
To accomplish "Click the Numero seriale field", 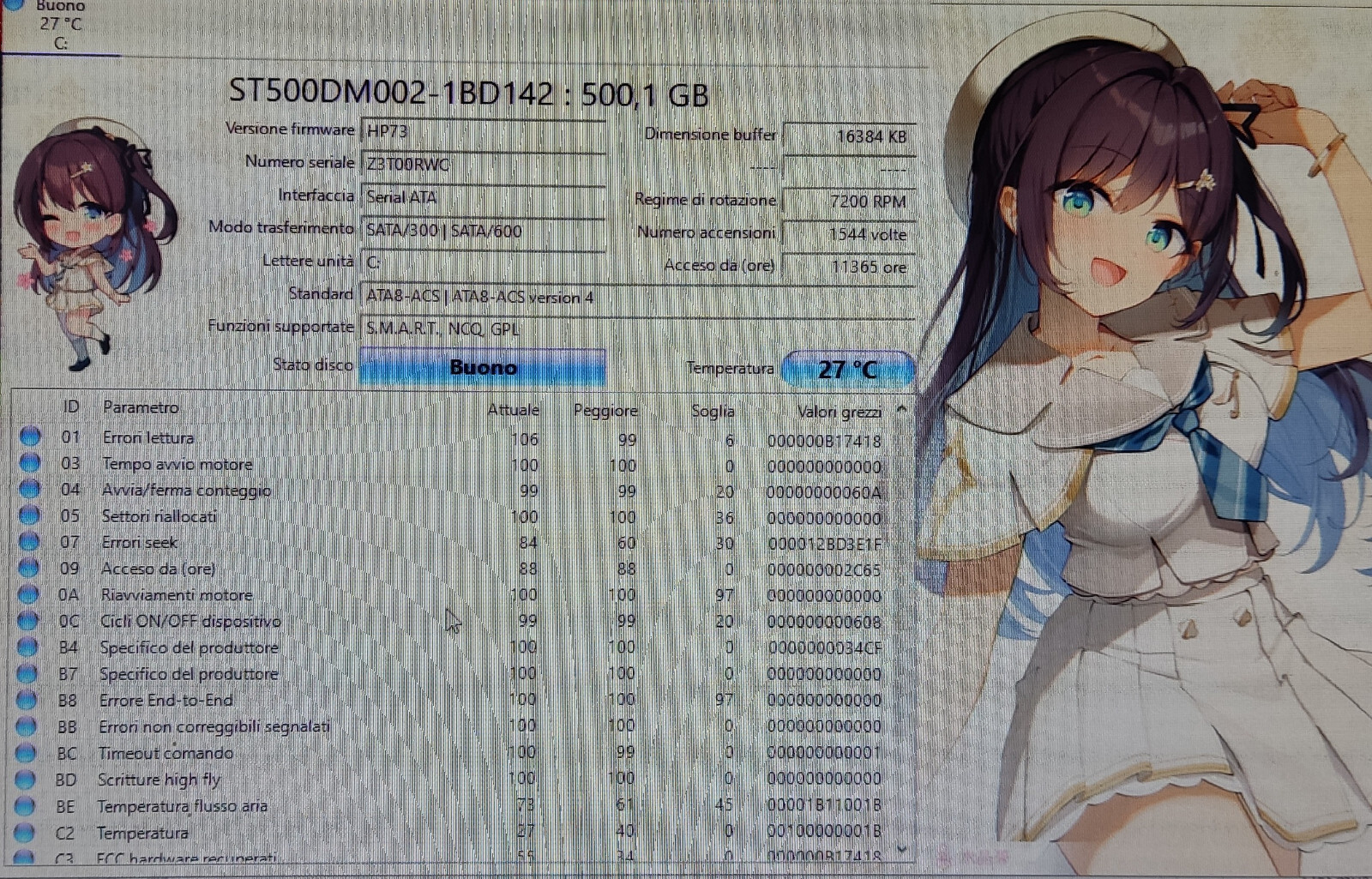I will tap(484, 165).
